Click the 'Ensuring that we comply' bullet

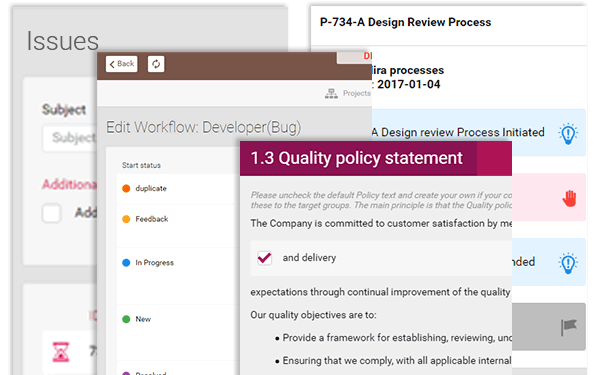coord(393,361)
